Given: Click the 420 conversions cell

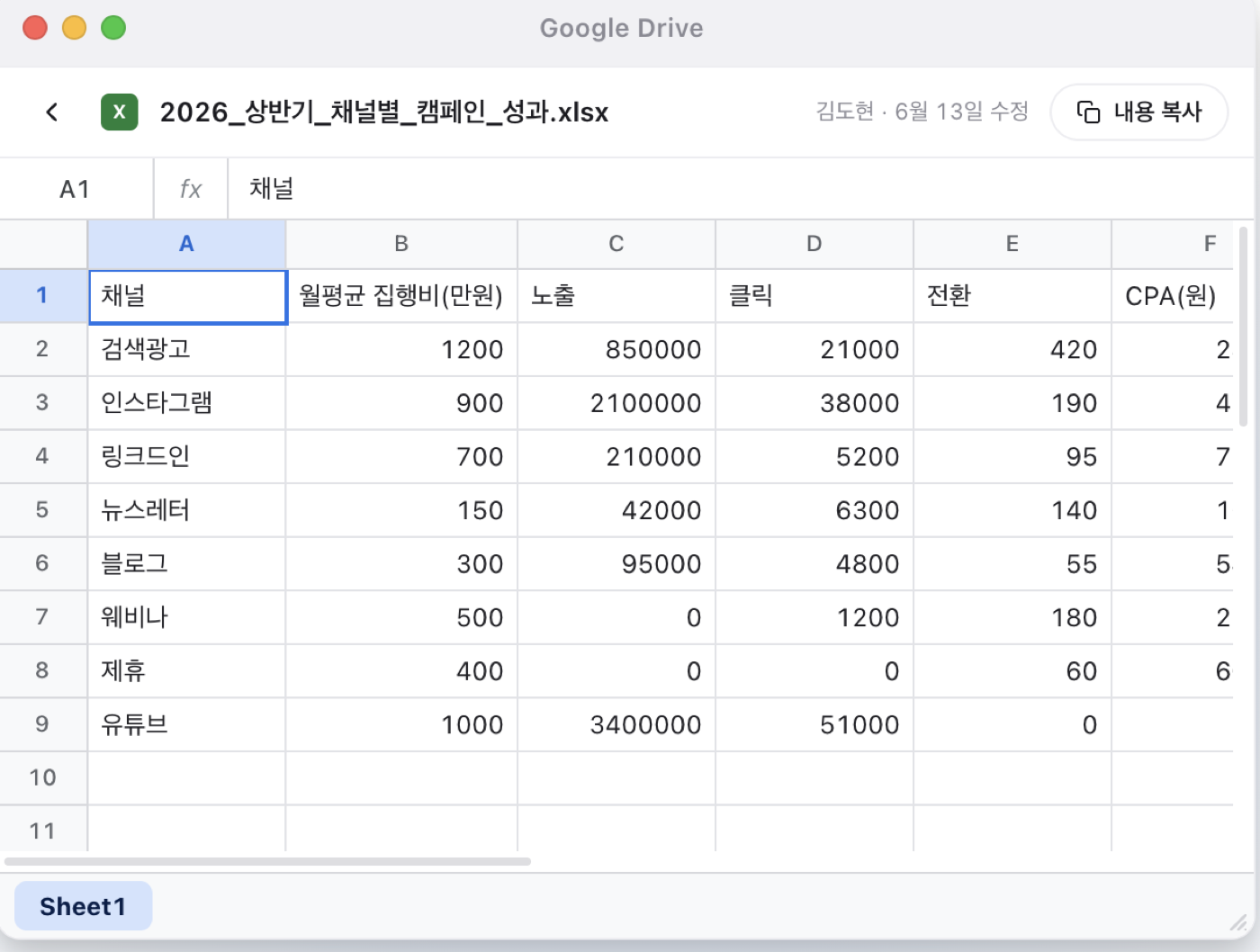Looking at the screenshot, I should (x=1012, y=349).
